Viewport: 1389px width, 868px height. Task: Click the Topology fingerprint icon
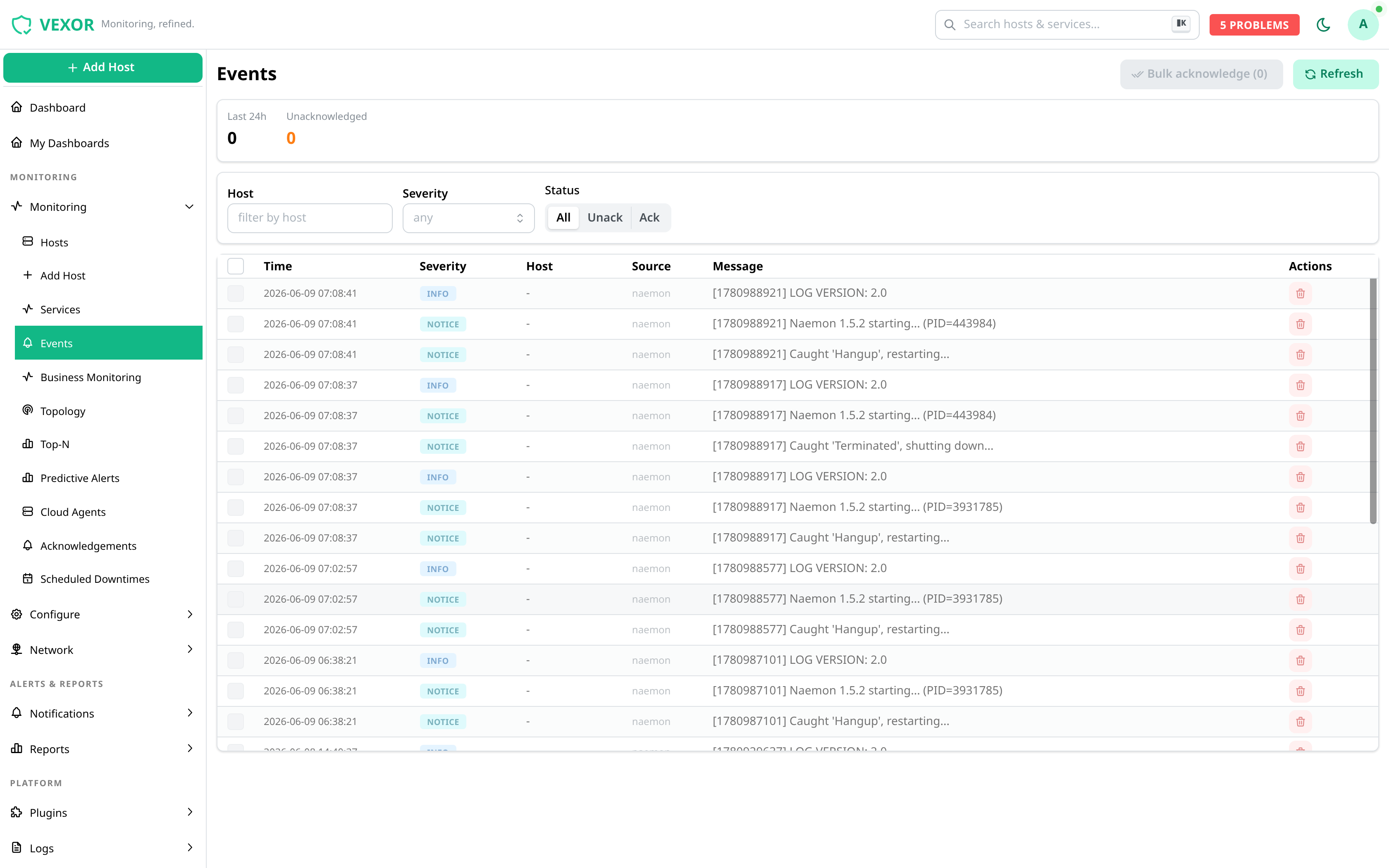pyautogui.click(x=28, y=410)
